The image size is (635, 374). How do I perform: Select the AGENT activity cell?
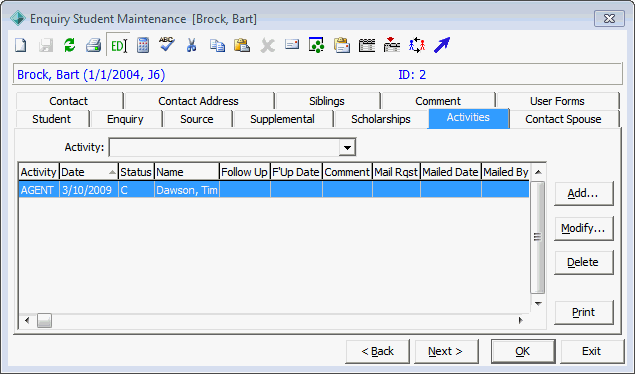(x=39, y=190)
